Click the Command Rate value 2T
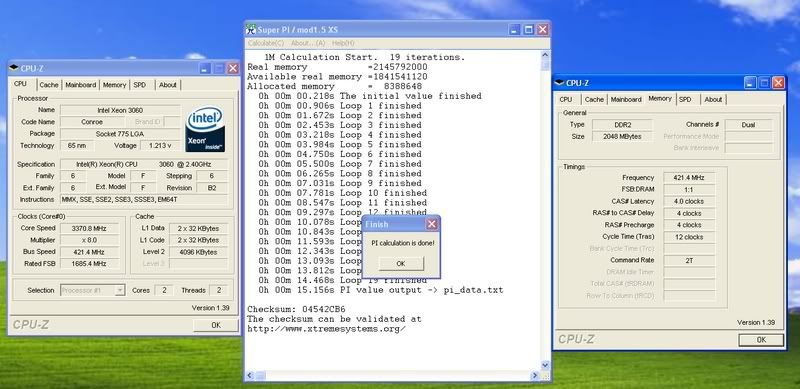800x389 pixels. (689, 260)
